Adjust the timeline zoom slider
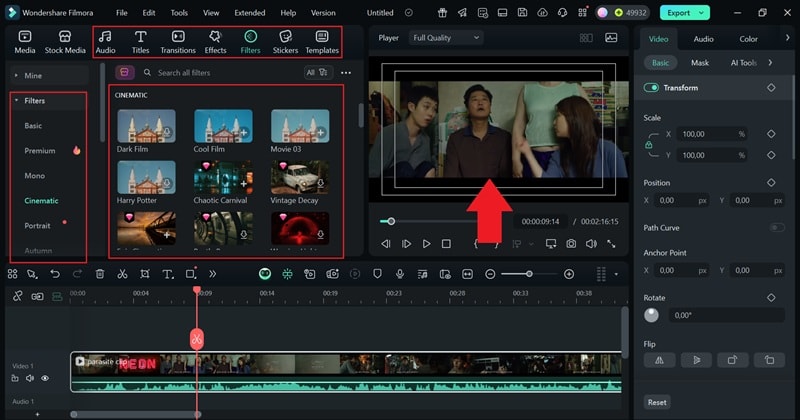 [529, 275]
